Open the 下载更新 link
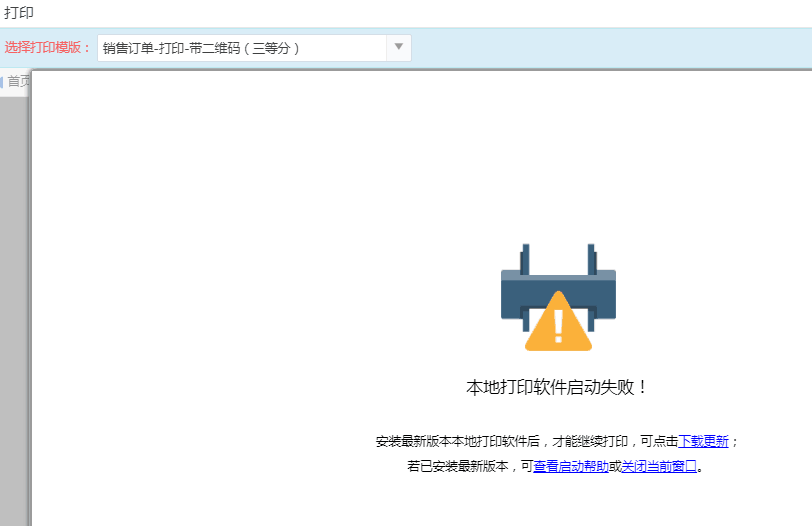 click(x=704, y=441)
